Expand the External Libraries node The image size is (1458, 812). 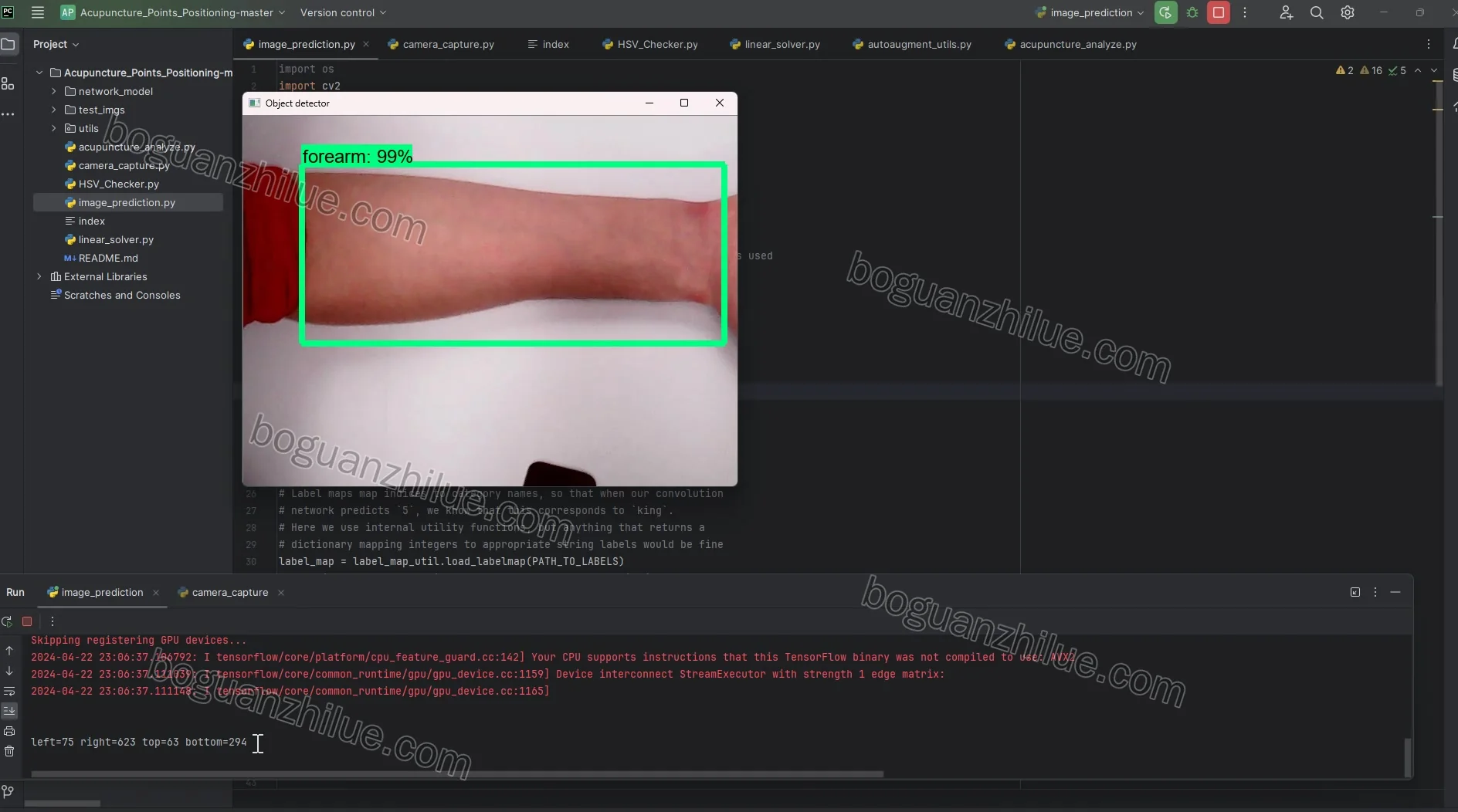coord(39,276)
